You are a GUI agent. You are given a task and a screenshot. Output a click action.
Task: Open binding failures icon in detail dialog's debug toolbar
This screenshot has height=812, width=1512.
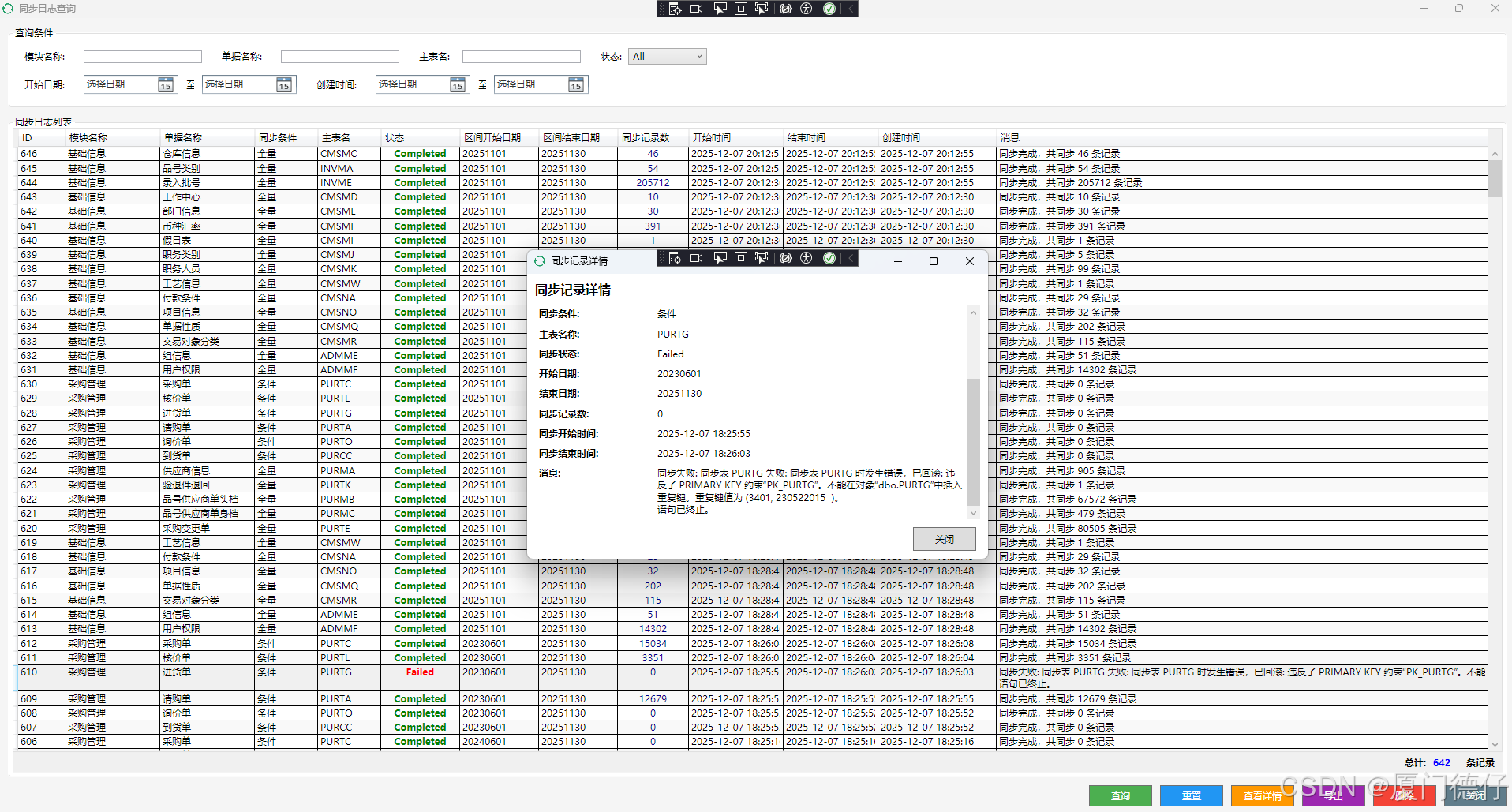pyautogui.click(x=785, y=258)
